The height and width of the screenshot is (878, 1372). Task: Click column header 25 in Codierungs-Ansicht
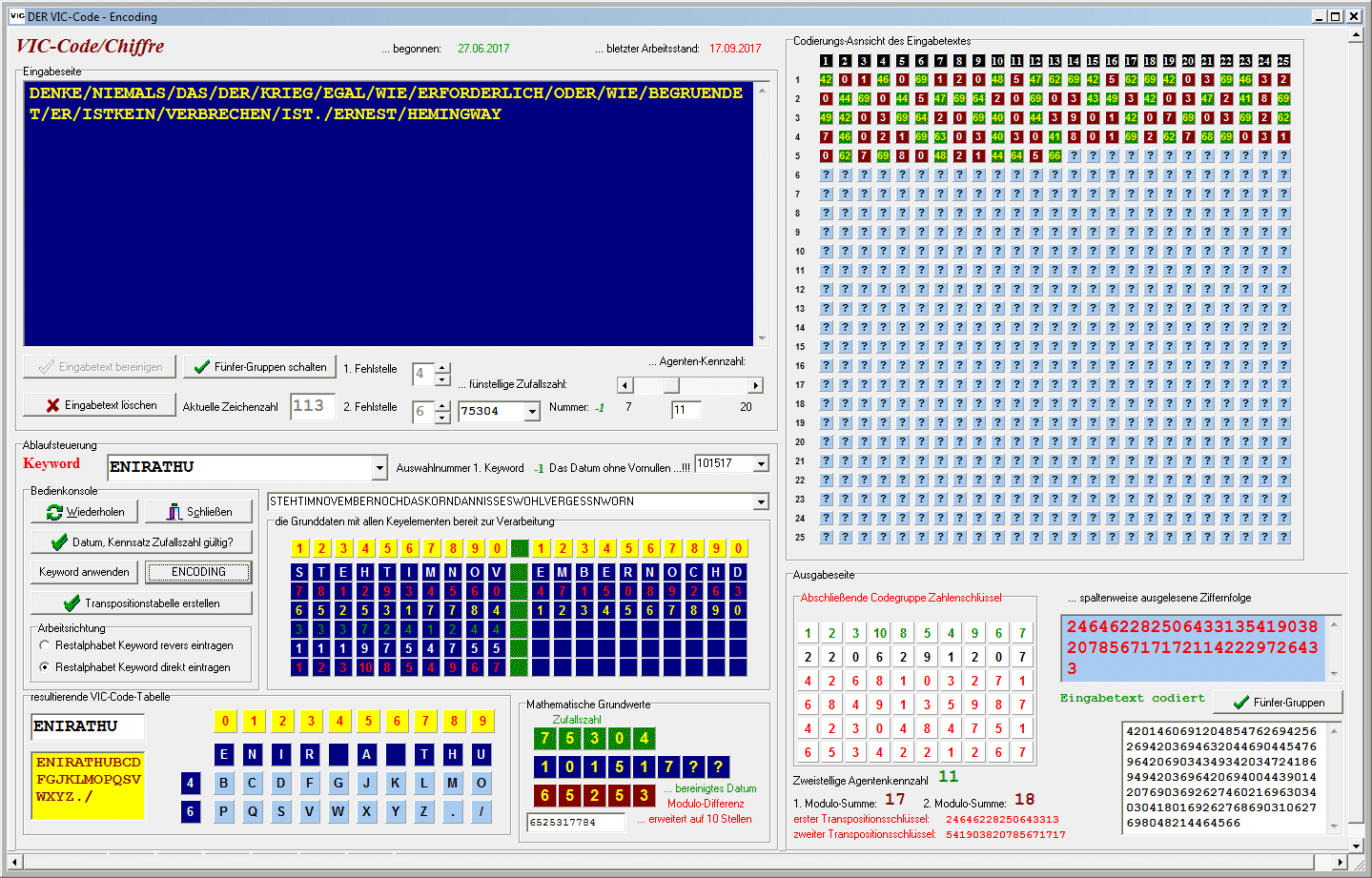(1283, 61)
